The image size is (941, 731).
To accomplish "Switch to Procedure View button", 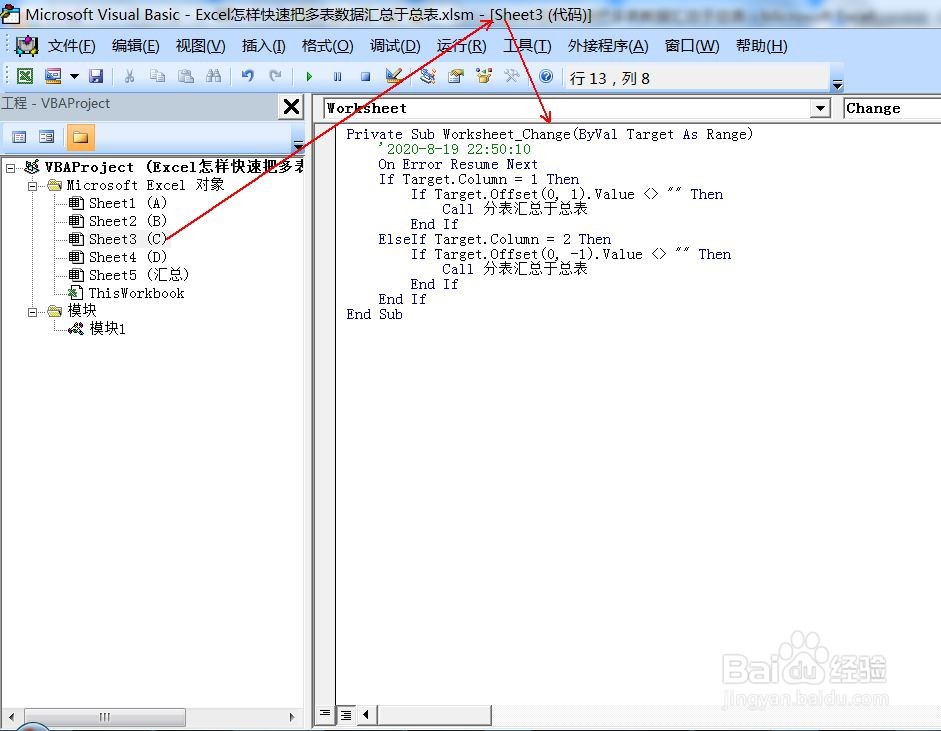I will coord(325,714).
